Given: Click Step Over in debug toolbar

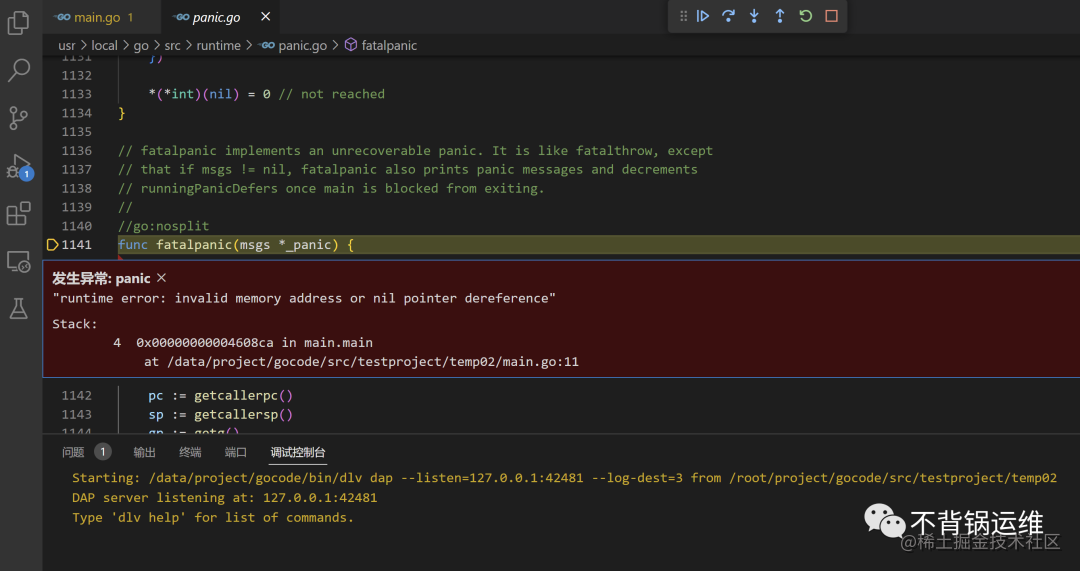Looking at the screenshot, I should pos(728,16).
